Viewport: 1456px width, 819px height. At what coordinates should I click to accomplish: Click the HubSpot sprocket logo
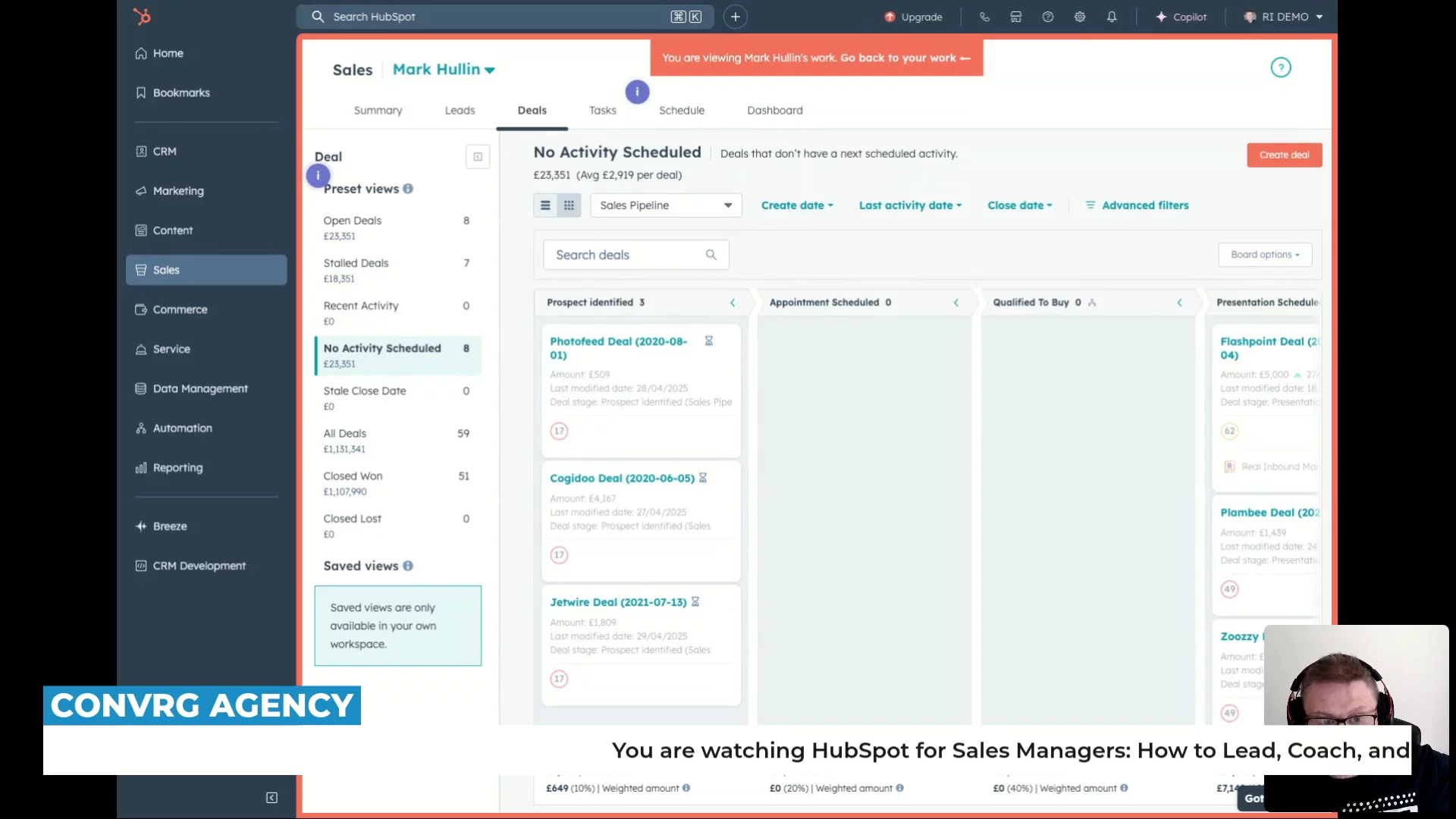(x=142, y=16)
